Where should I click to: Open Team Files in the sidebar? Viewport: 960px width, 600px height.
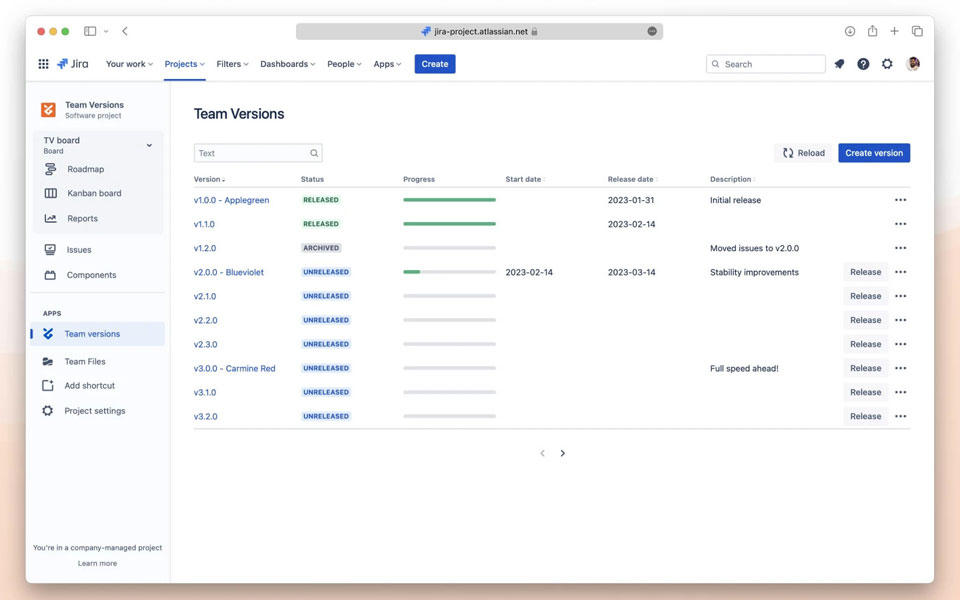click(x=85, y=362)
